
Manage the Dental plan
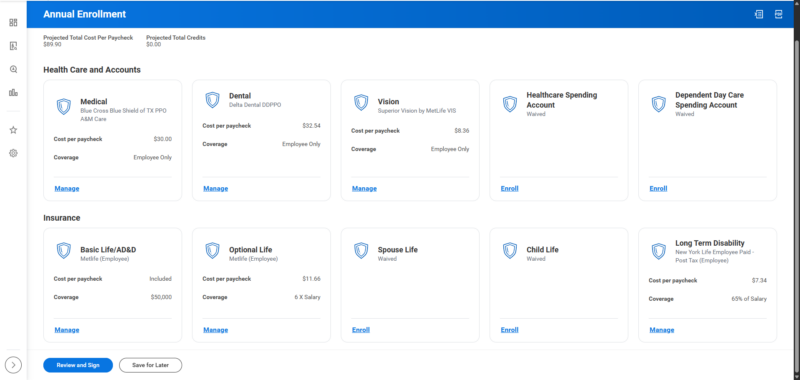point(216,189)
